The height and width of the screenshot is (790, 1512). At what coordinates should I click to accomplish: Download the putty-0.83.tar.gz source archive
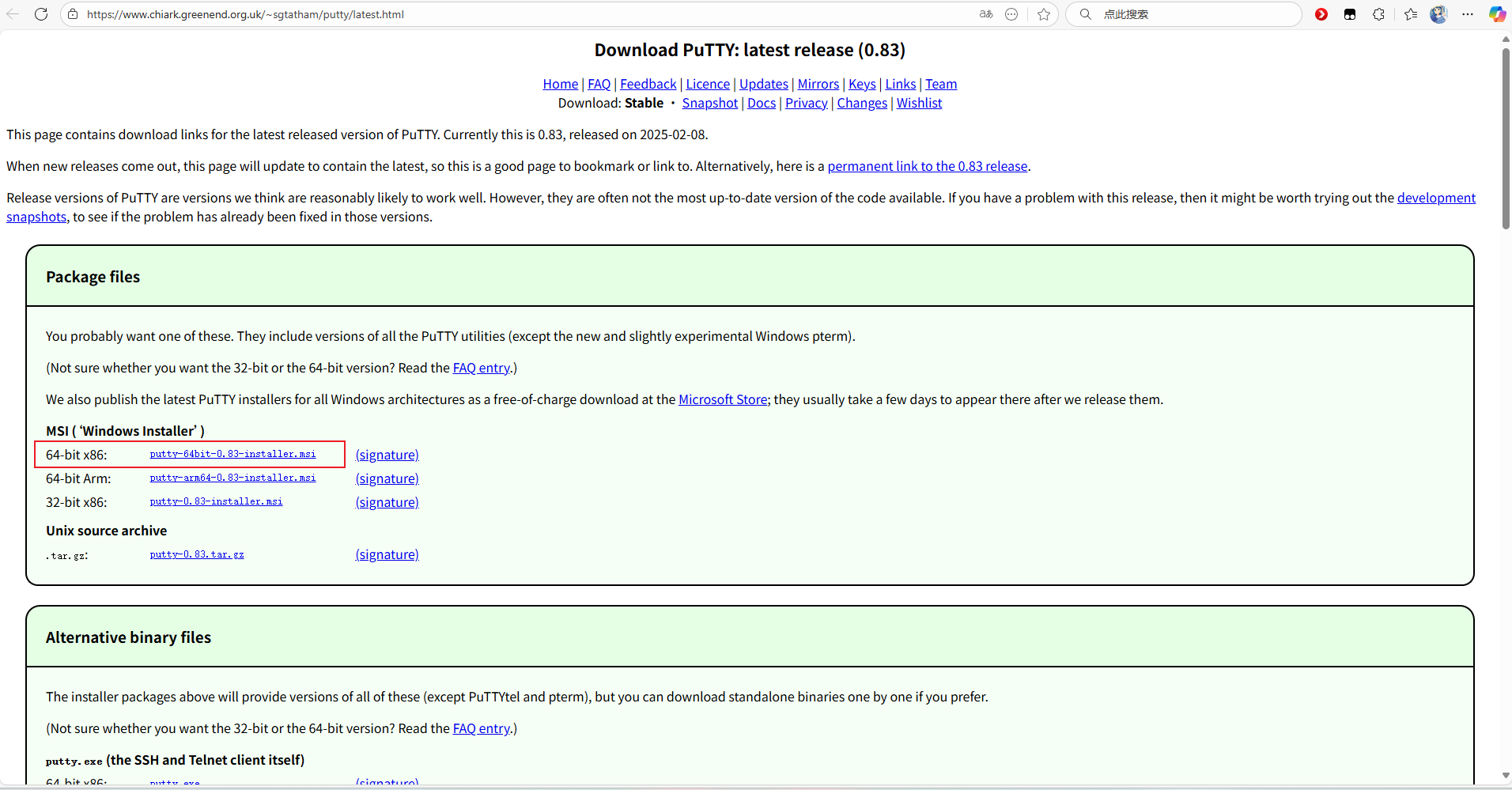pyautogui.click(x=197, y=554)
